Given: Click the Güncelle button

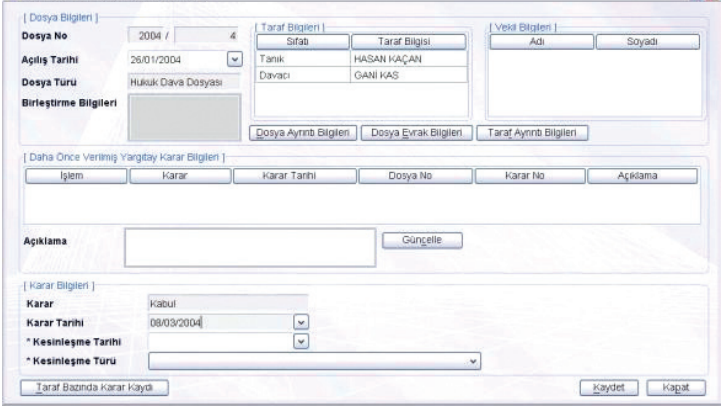Looking at the screenshot, I should tap(421, 240).
